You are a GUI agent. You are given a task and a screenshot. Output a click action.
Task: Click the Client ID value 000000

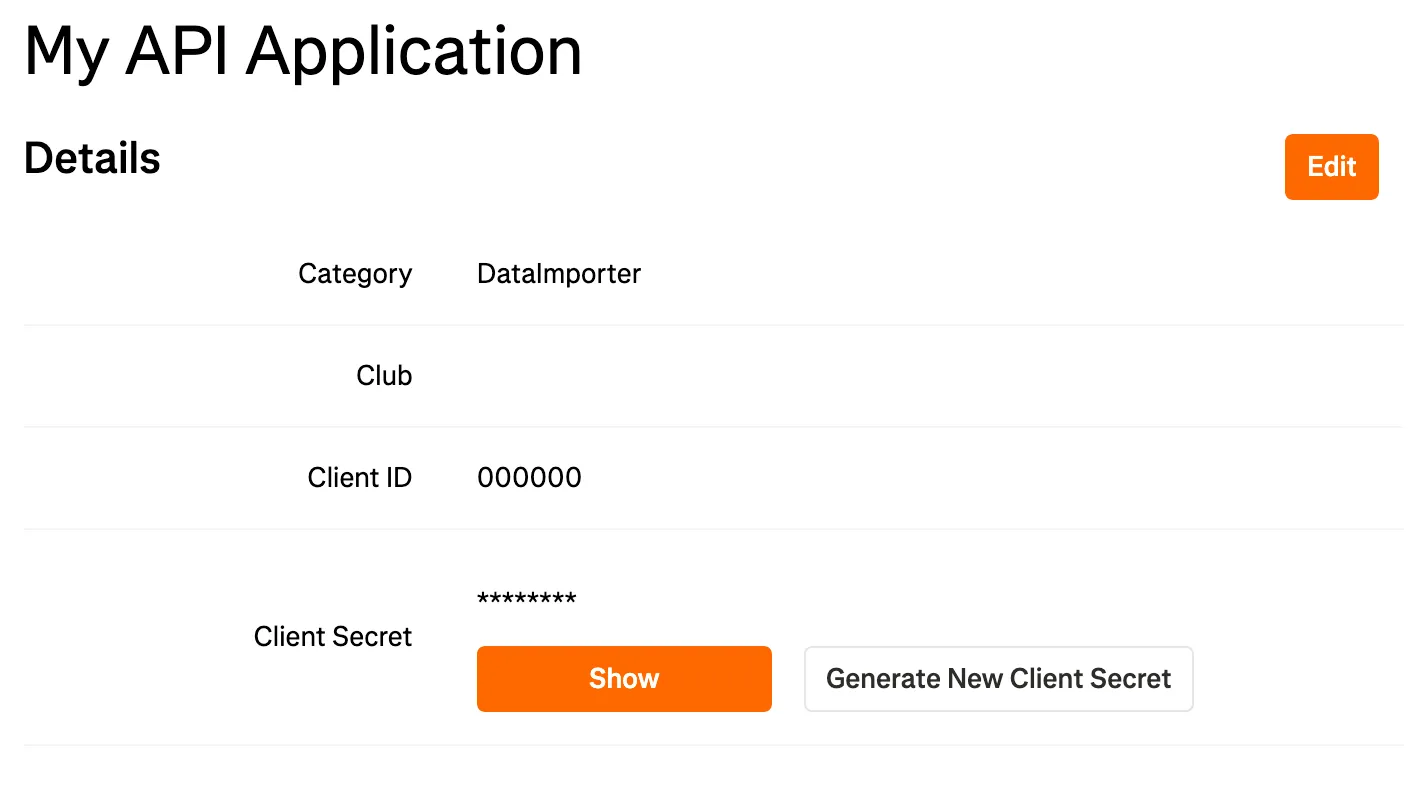point(529,477)
